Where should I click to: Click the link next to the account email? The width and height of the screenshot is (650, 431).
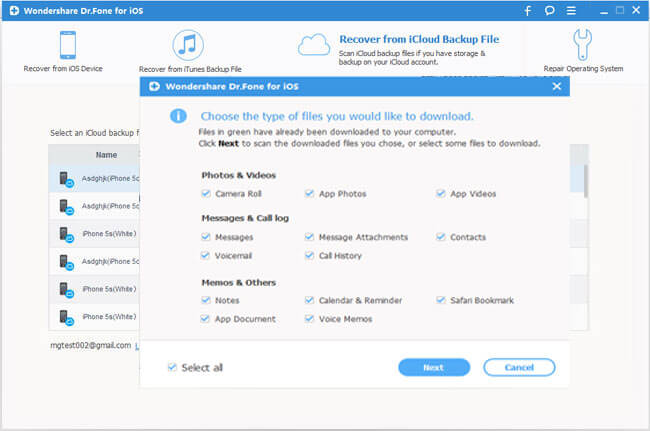point(137,346)
